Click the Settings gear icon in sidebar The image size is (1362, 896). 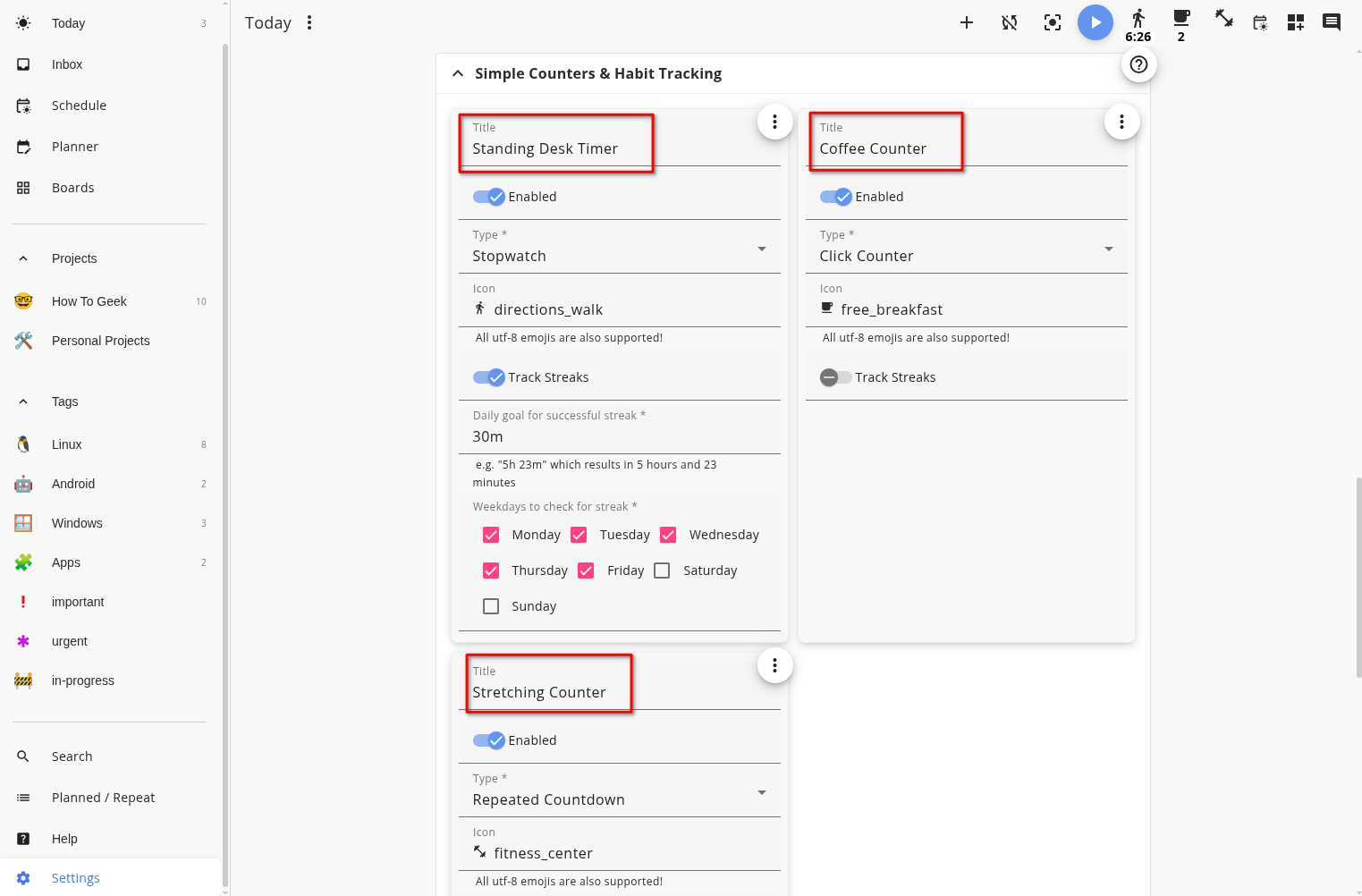23,878
